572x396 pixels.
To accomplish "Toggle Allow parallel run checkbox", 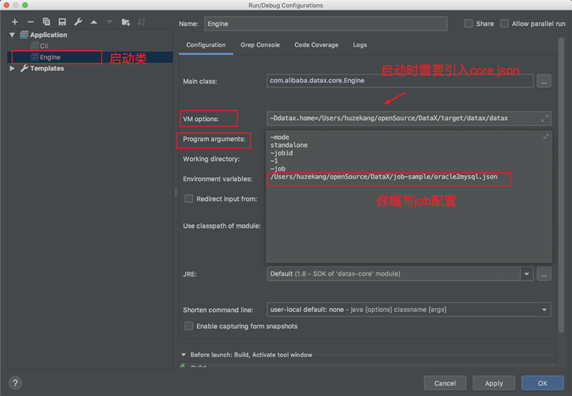I will point(504,24).
